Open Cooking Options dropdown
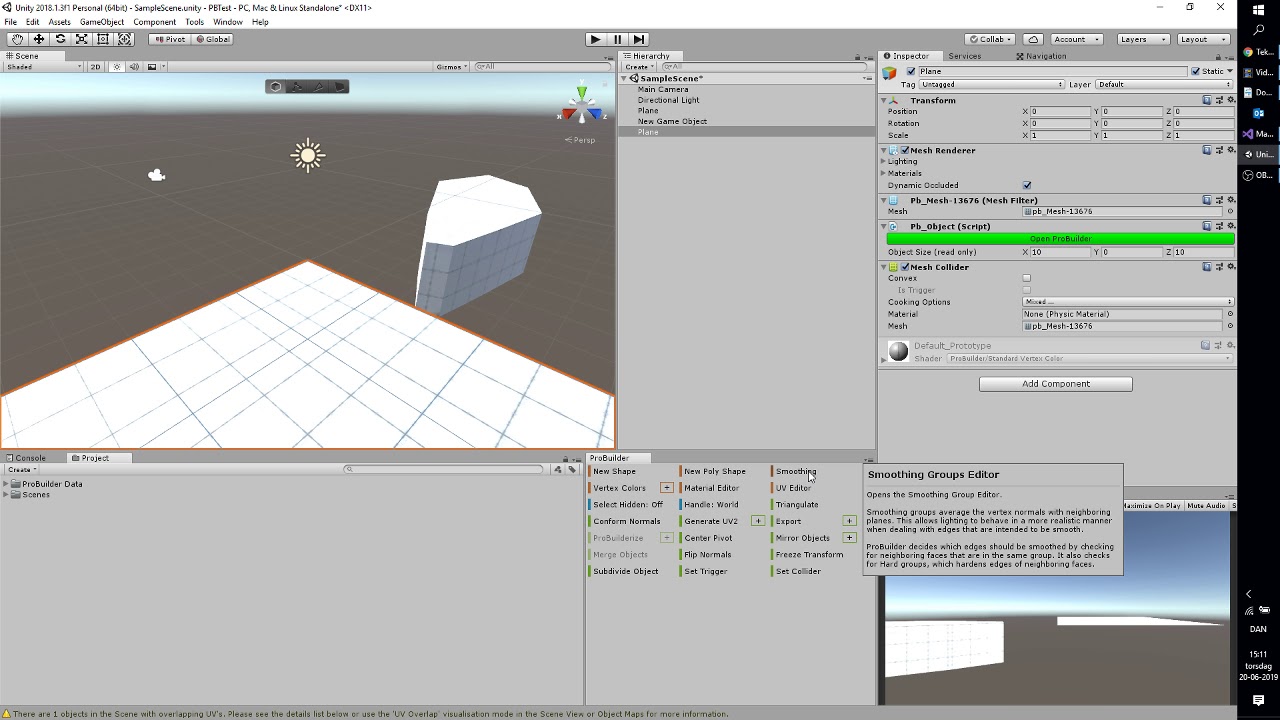 point(1129,302)
